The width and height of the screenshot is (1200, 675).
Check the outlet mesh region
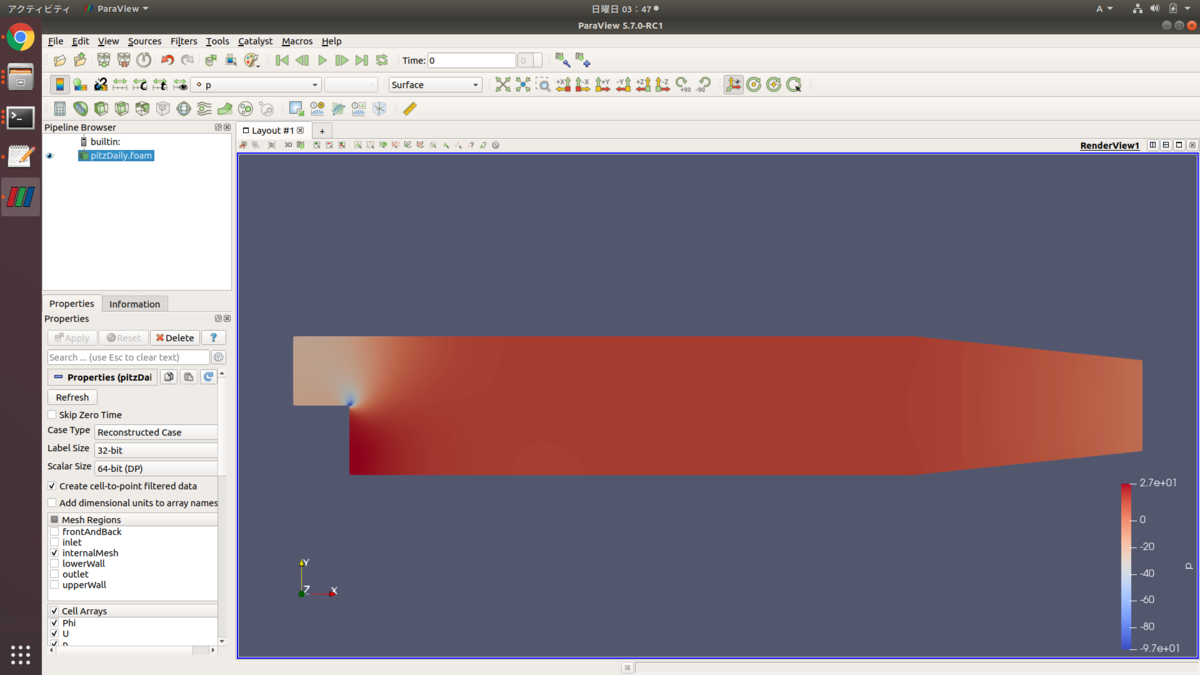coord(55,575)
